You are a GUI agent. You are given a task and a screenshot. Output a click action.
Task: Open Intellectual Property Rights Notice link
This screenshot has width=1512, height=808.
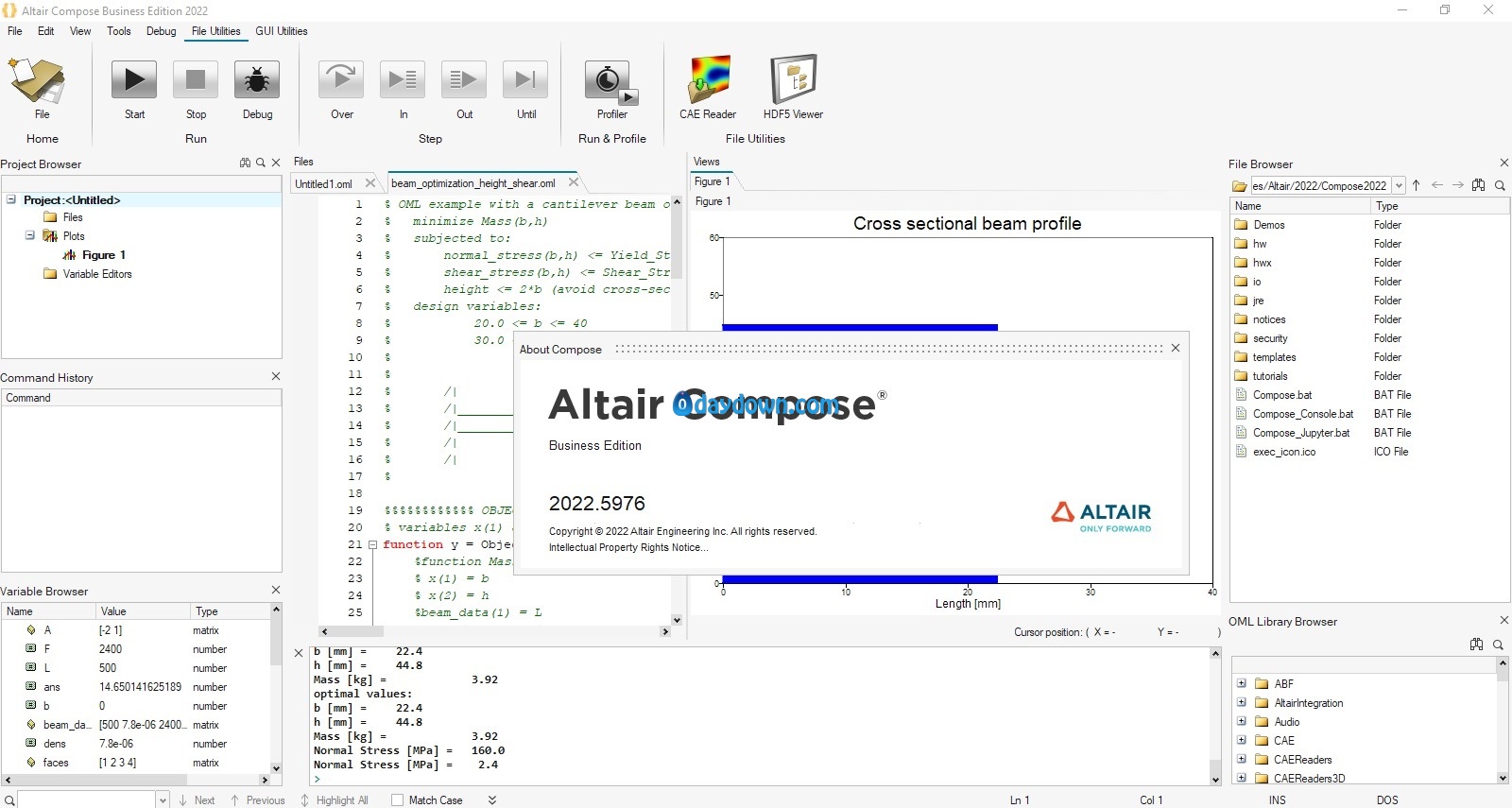tap(628, 547)
